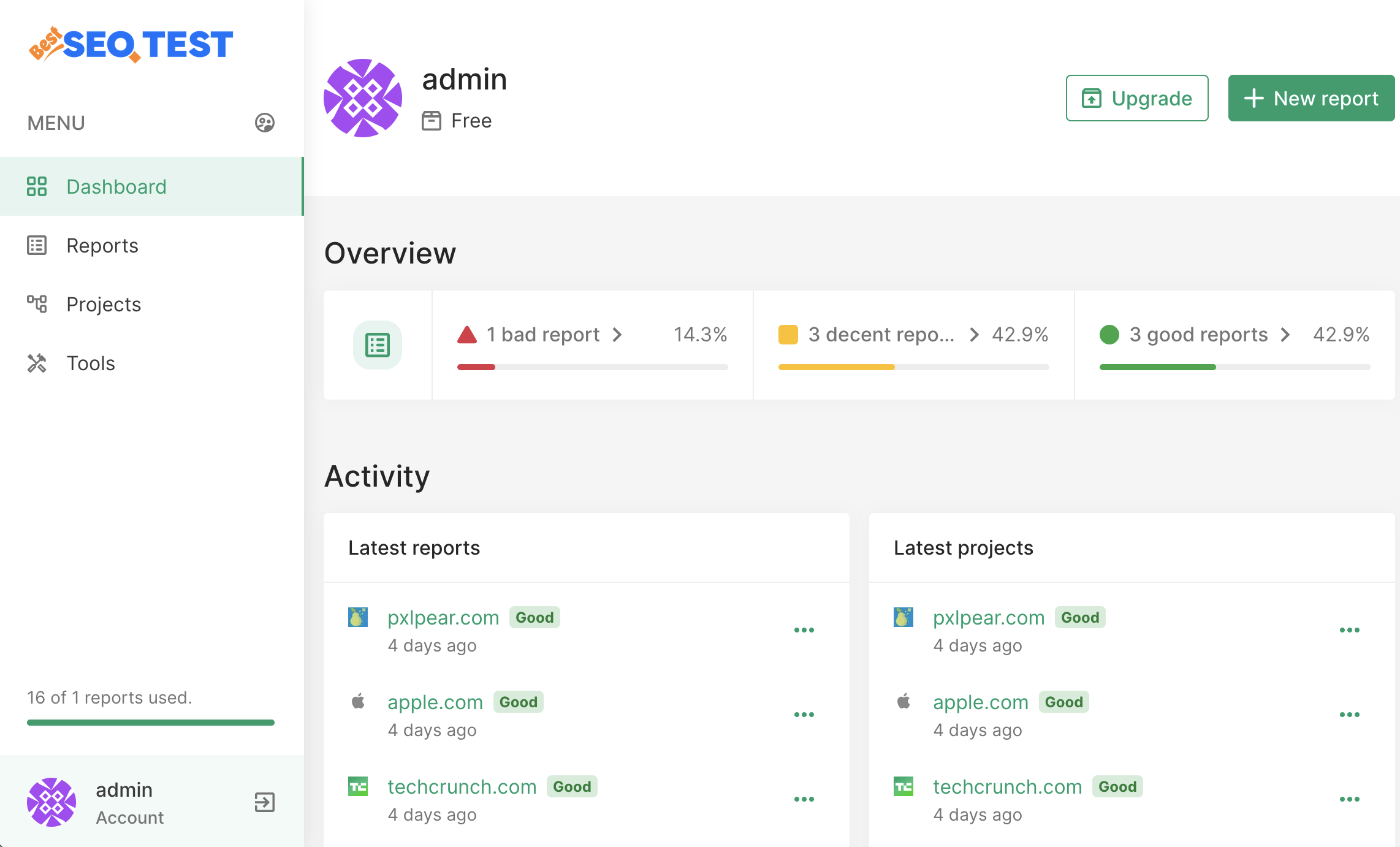Screen dimensions: 1400x847
Task: Expand the 3 good reports chevron
Action: click(x=1285, y=335)
